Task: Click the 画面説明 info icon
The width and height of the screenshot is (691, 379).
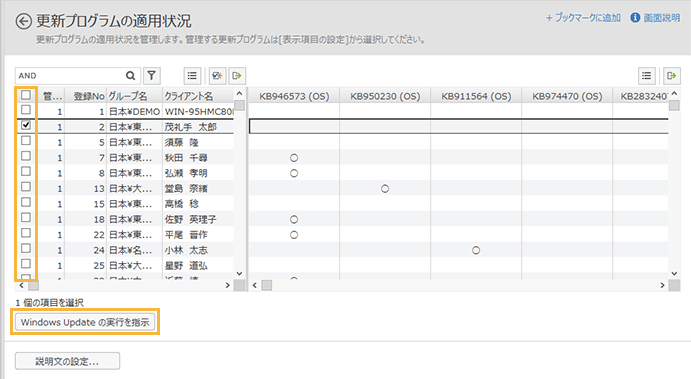Action: tap(635, 18)
